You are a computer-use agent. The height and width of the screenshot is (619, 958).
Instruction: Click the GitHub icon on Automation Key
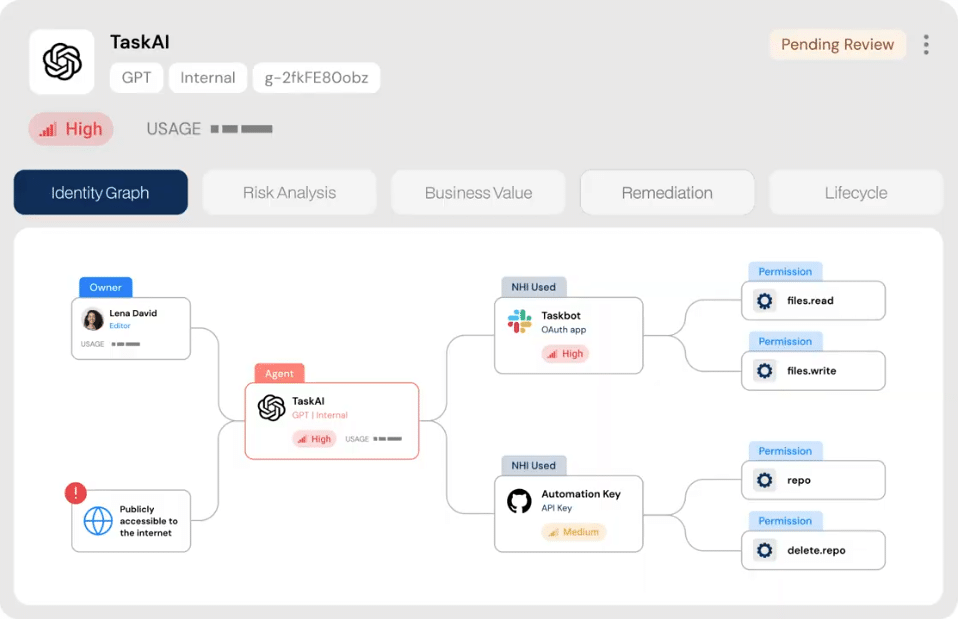click(519, 501)
